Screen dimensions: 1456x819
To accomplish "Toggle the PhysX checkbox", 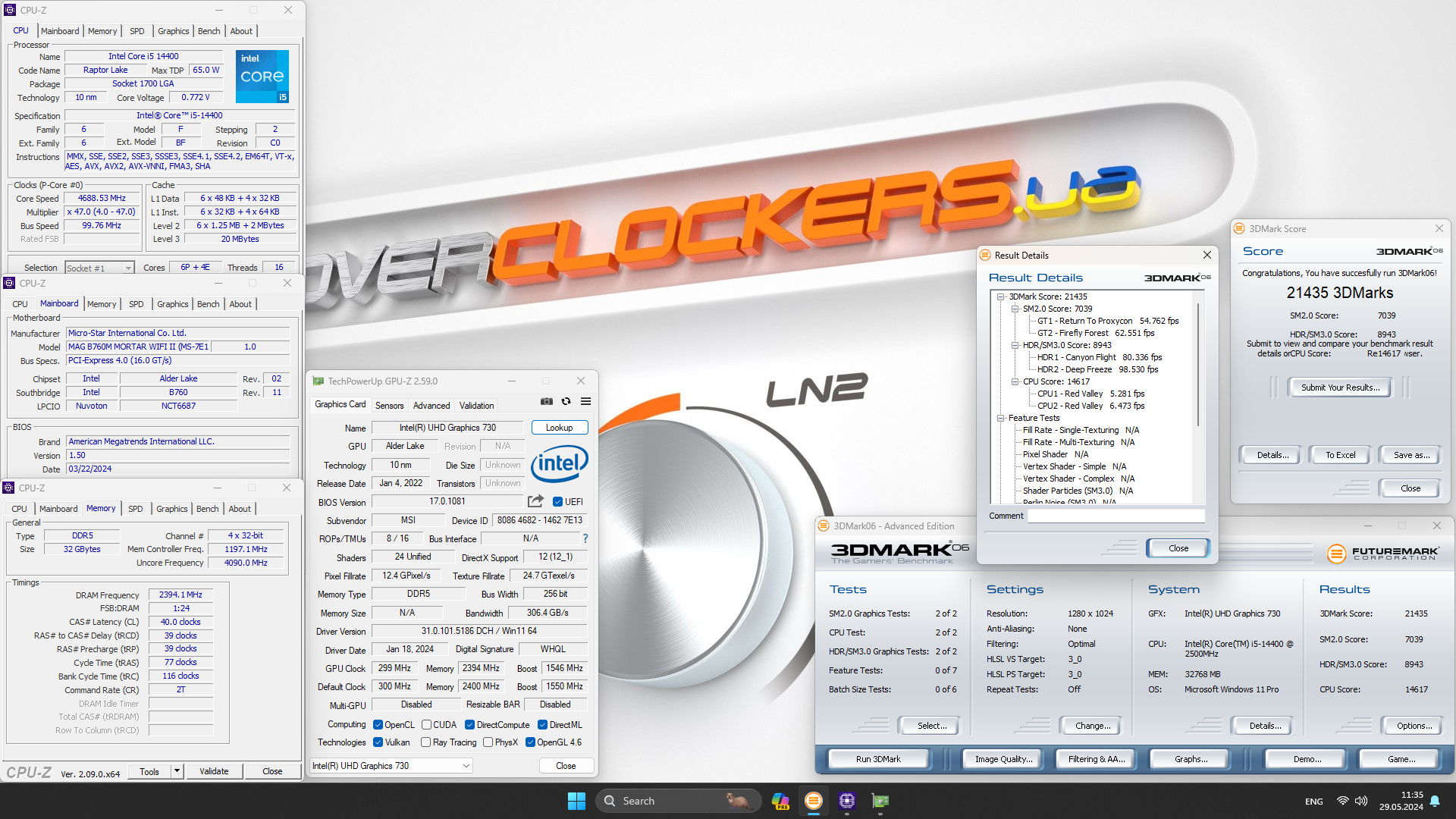I will click(488, 742).
